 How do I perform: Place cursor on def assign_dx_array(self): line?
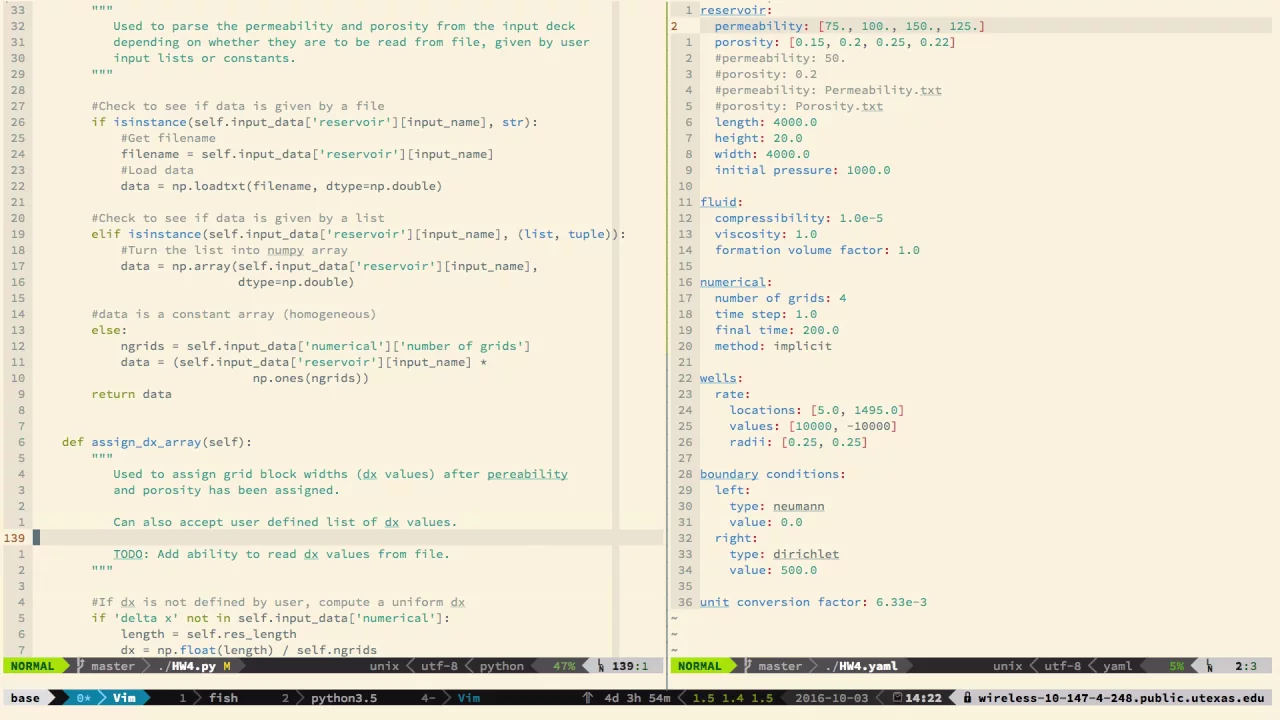157,442
